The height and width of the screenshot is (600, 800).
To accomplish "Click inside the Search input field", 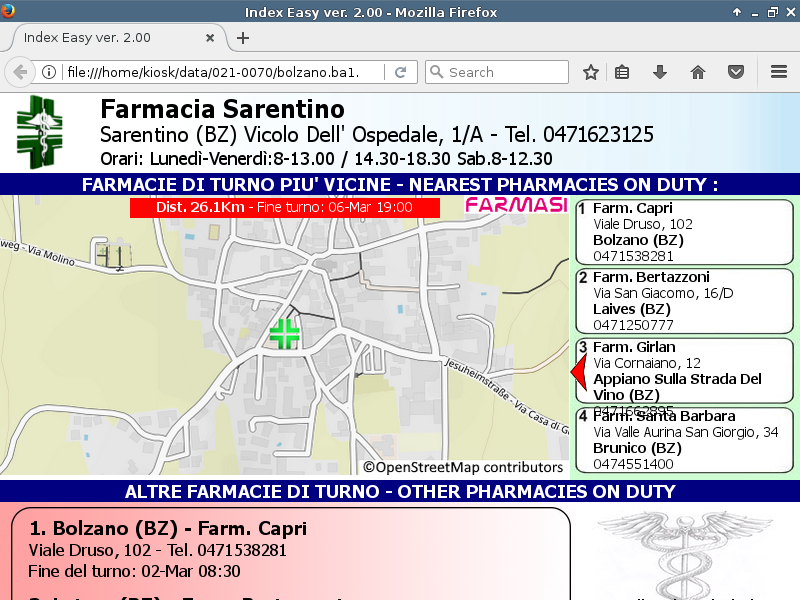I will (505, 72).
